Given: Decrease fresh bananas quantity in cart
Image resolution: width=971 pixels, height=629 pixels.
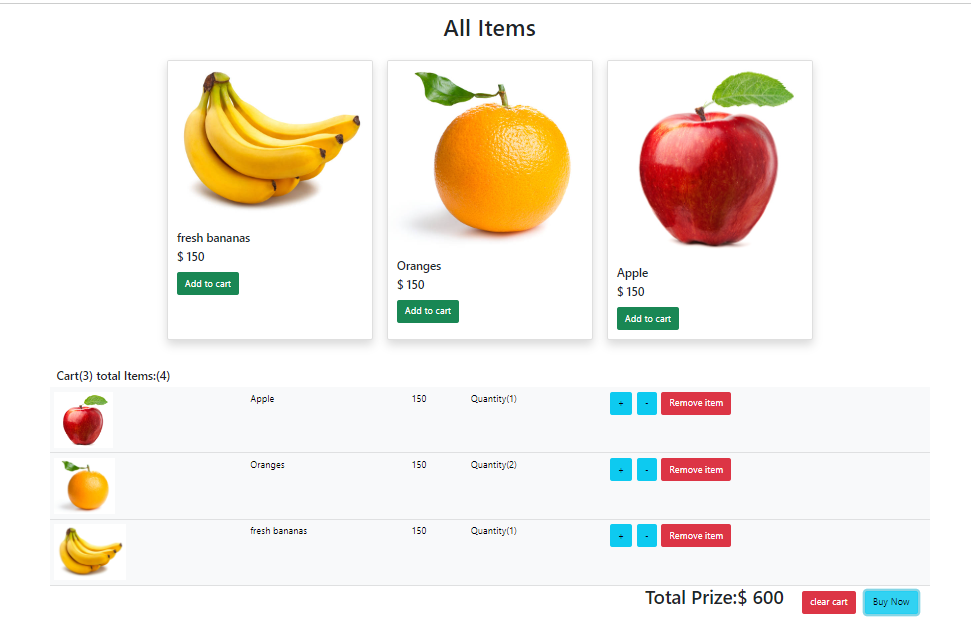Looking at the screenshot, I should (647, 536).
